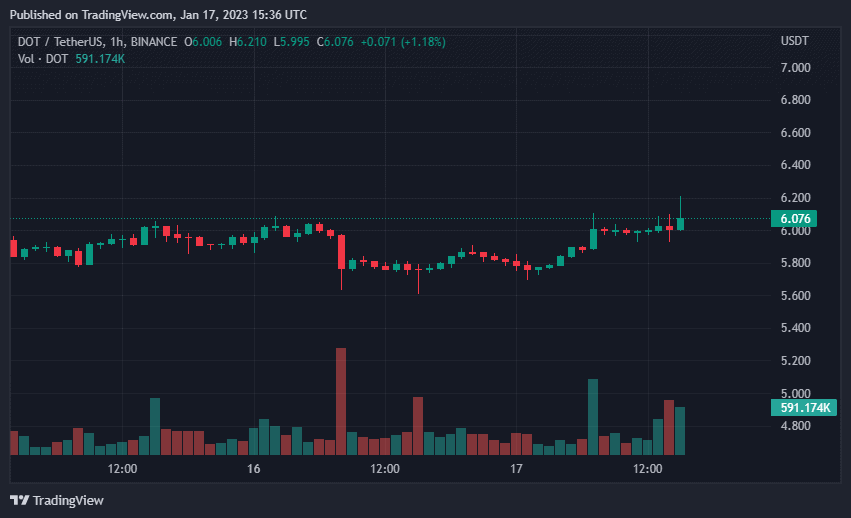Image resolution: width=851 pixels, height=518 pixels.
Task: Click the 7.000 price axis label
Action: point(795,68)
